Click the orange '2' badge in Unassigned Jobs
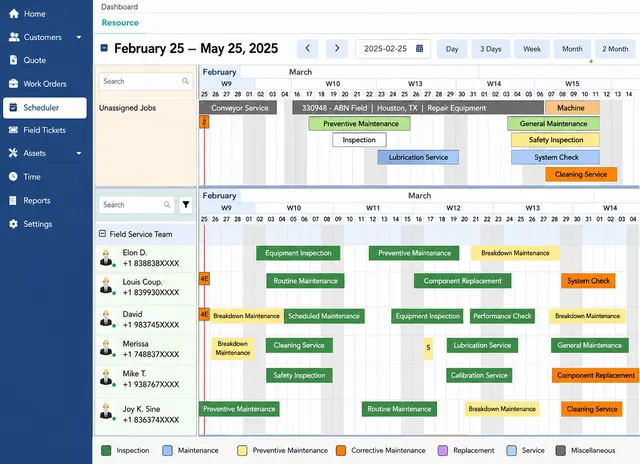The image size is (640, 464). click(204, 122)
